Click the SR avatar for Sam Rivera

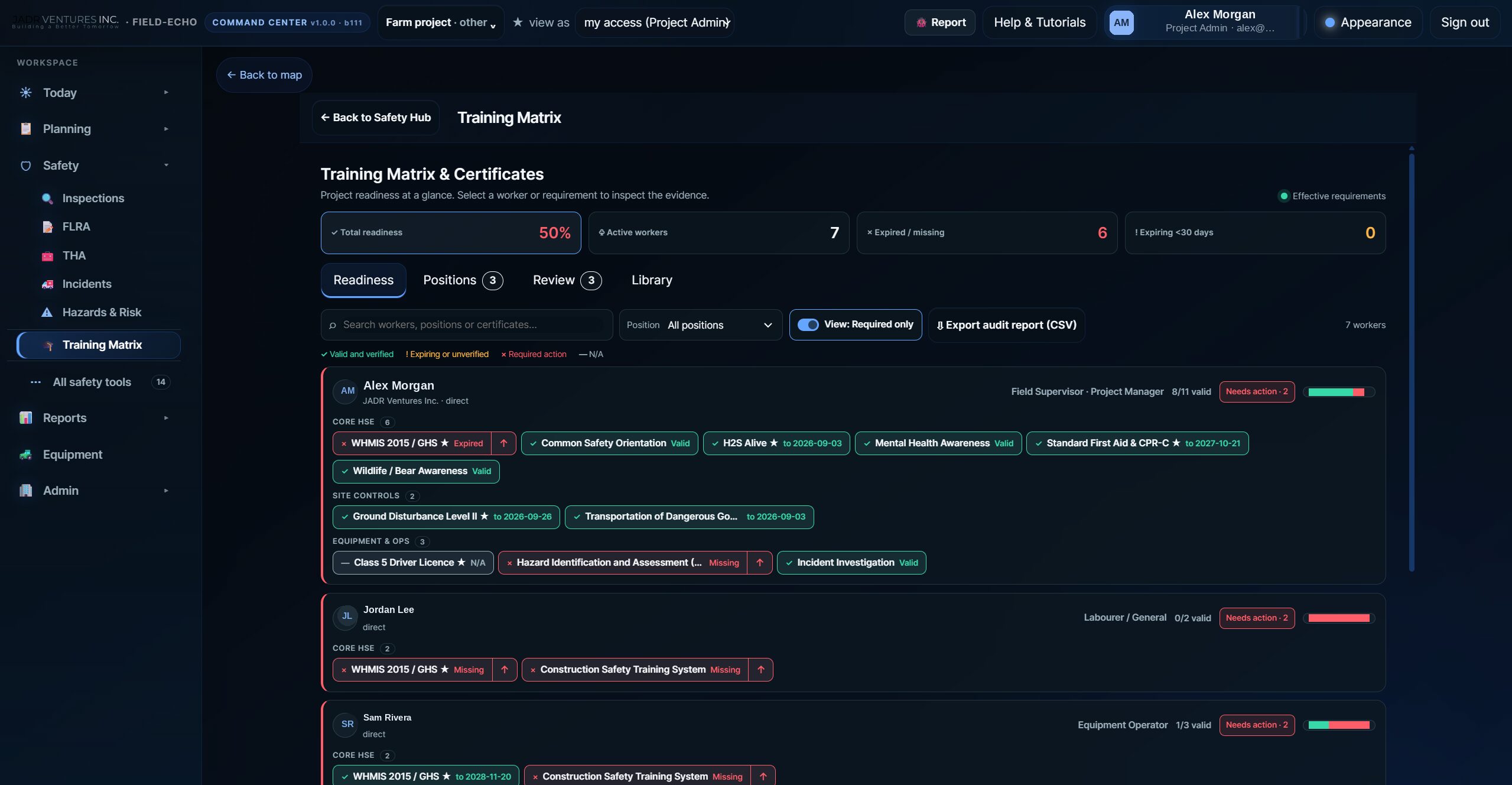pos(346,725)
